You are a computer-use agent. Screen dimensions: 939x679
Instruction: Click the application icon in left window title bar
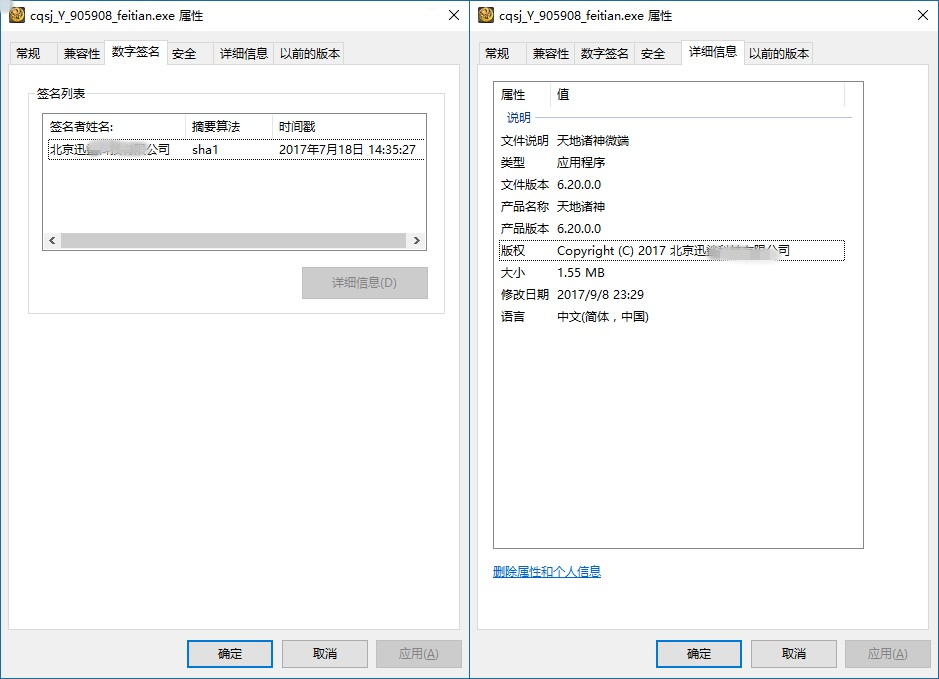coord(16,15)
